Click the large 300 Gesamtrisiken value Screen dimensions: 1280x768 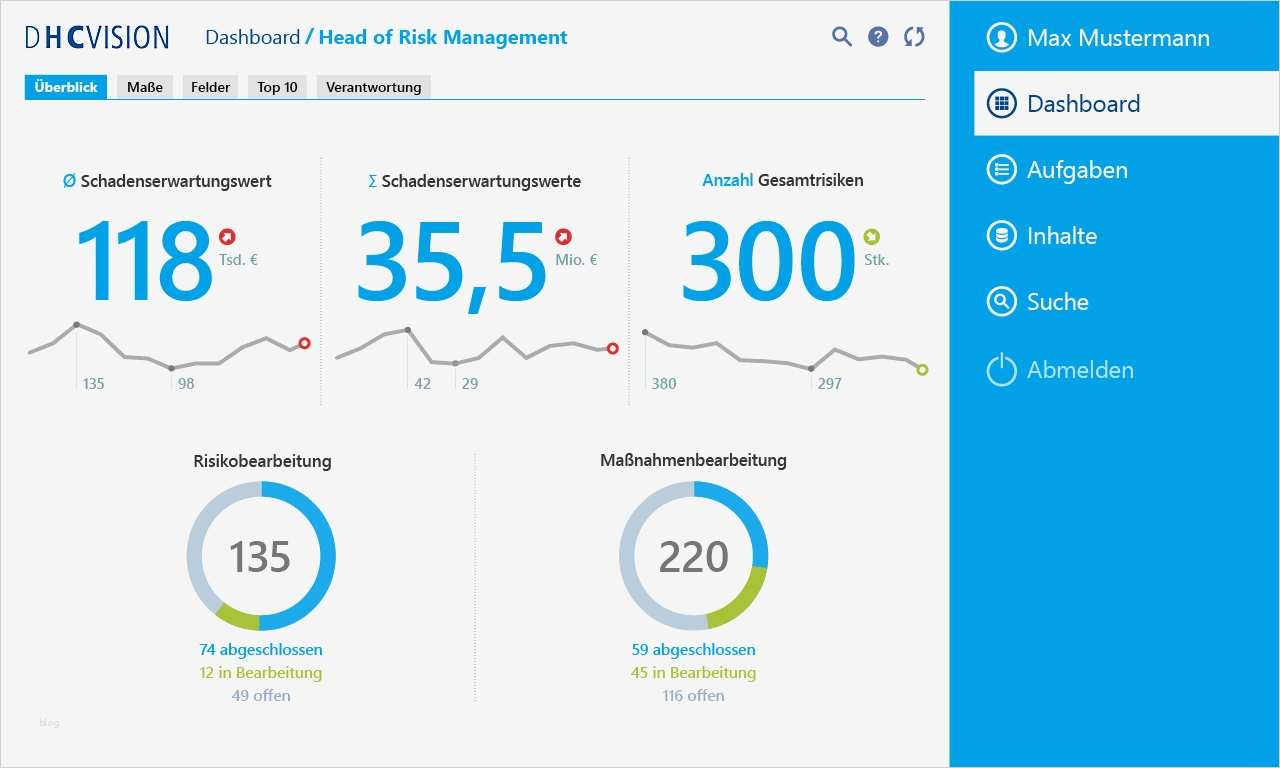click(768, 262)
